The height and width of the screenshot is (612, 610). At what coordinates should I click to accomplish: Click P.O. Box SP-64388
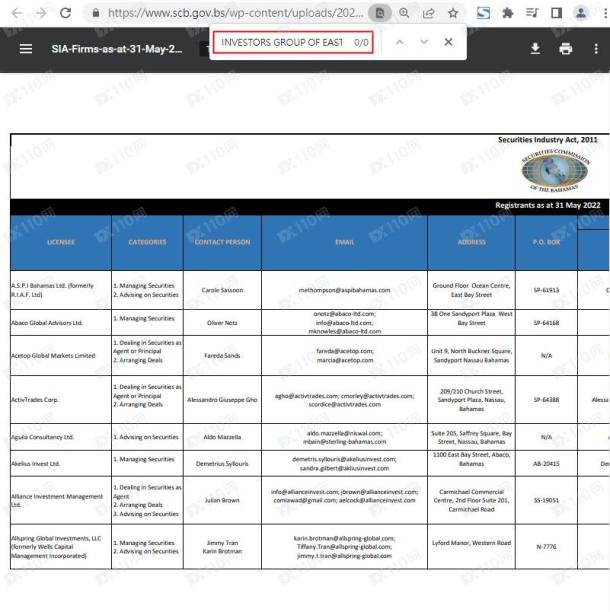click(x=546, y=400)
